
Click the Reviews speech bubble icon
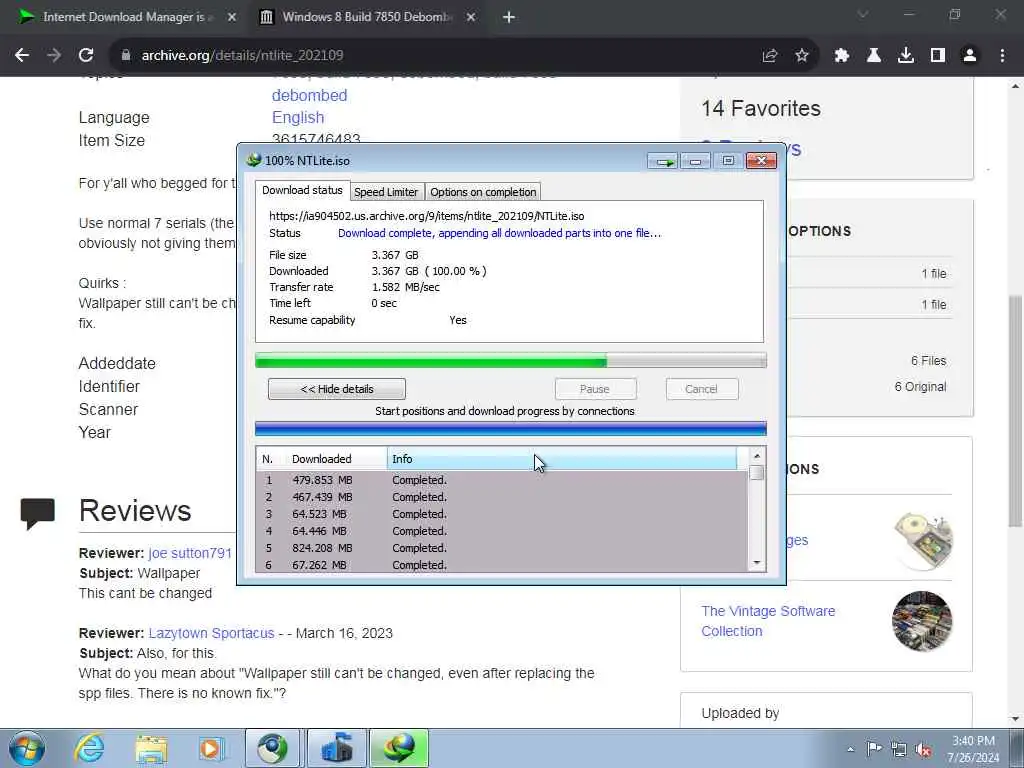[38, 513]
